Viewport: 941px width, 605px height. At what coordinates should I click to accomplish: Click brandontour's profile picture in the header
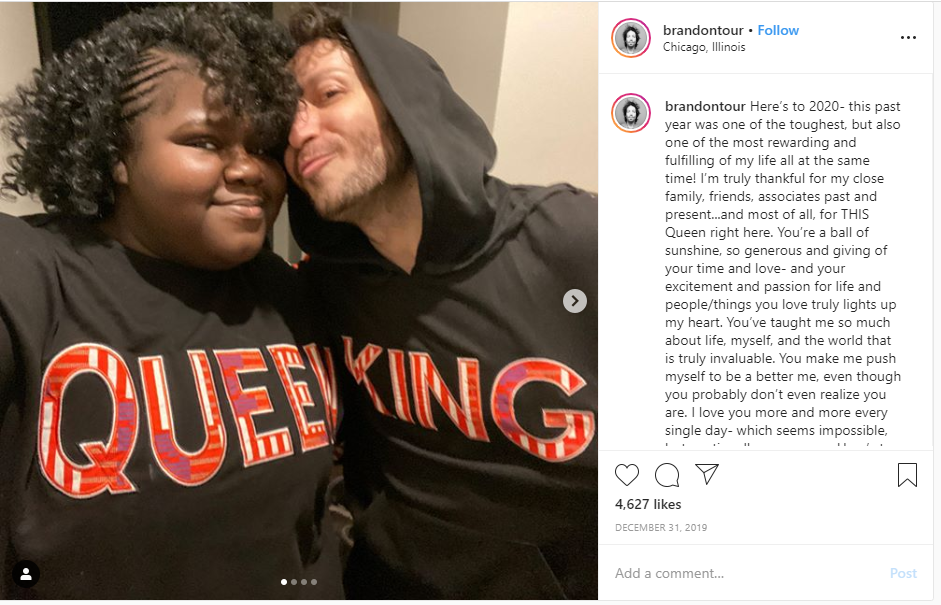(x=630, y=37)
